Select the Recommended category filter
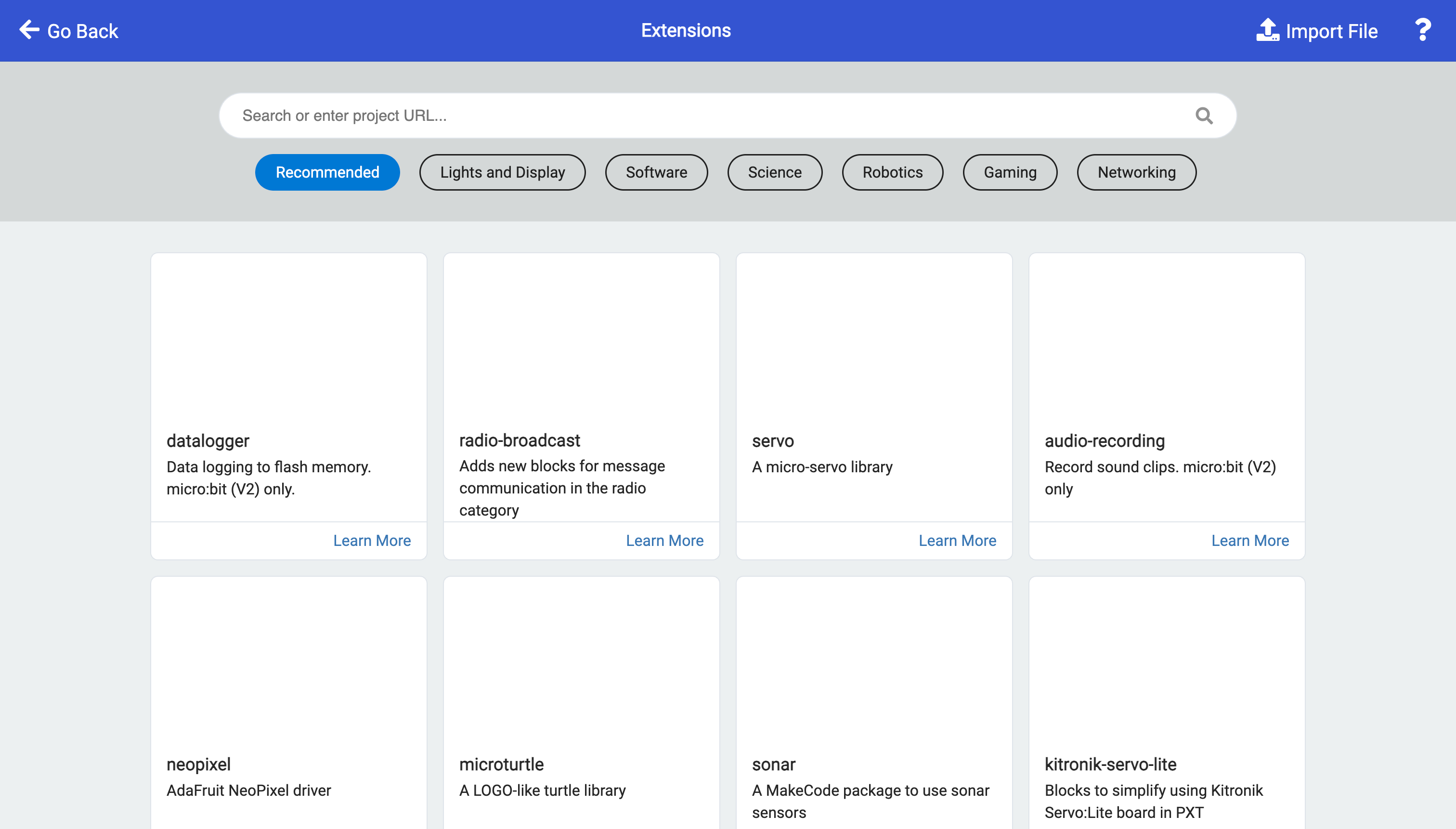This screenshot has width=1456, height=829. (327, 172)
